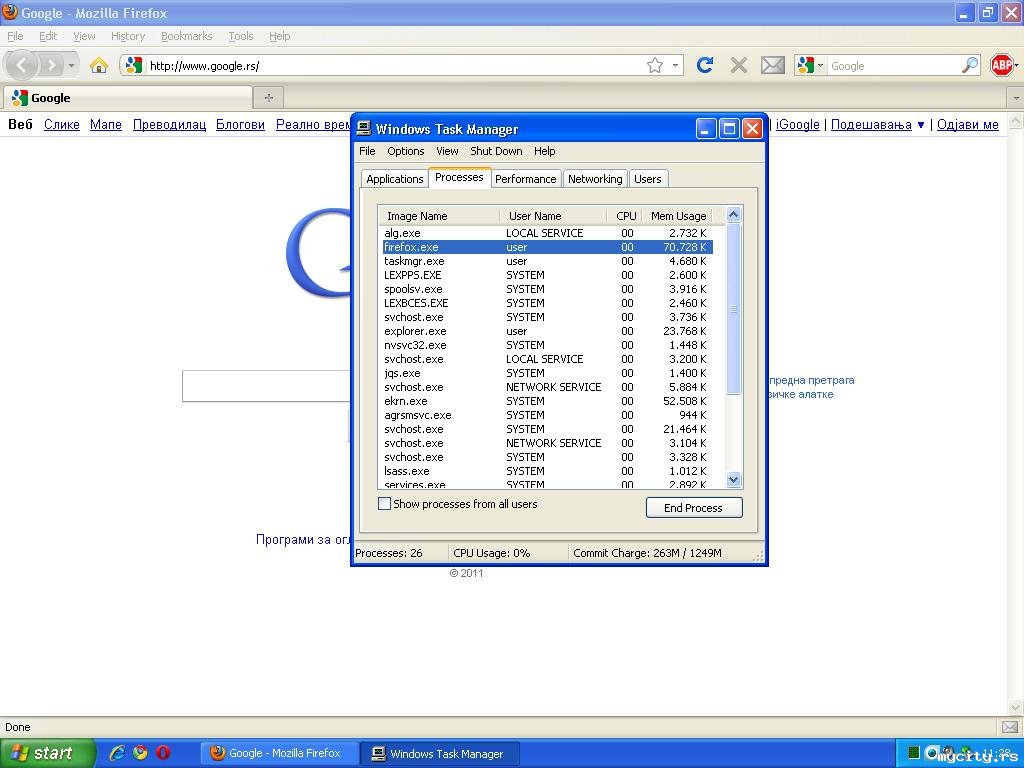Screen dimensions: 1024x768
Task: Click the reload page icon
Action: click(x=705, y=65)
